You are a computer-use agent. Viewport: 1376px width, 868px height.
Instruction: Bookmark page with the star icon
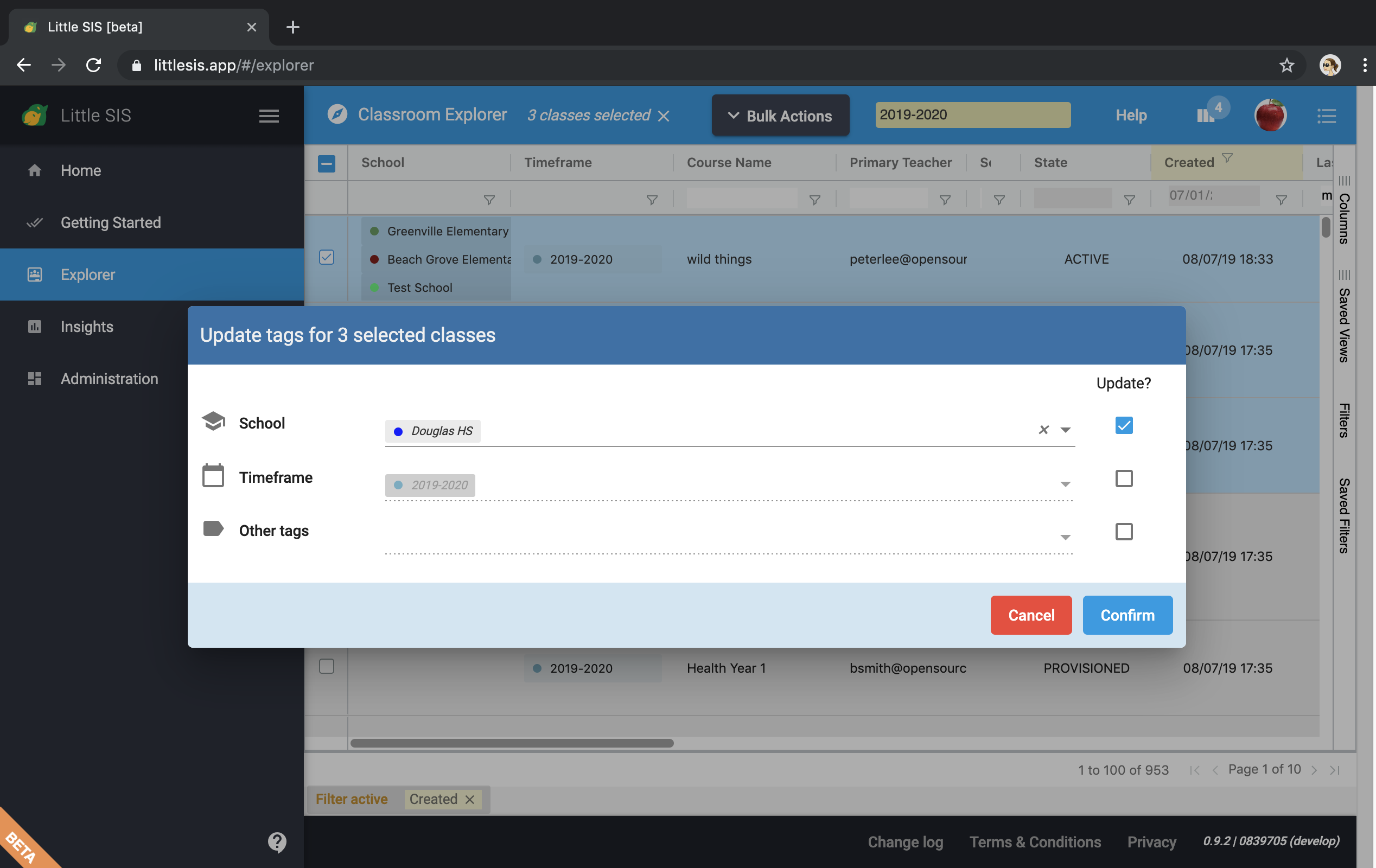coord(1286,65)
